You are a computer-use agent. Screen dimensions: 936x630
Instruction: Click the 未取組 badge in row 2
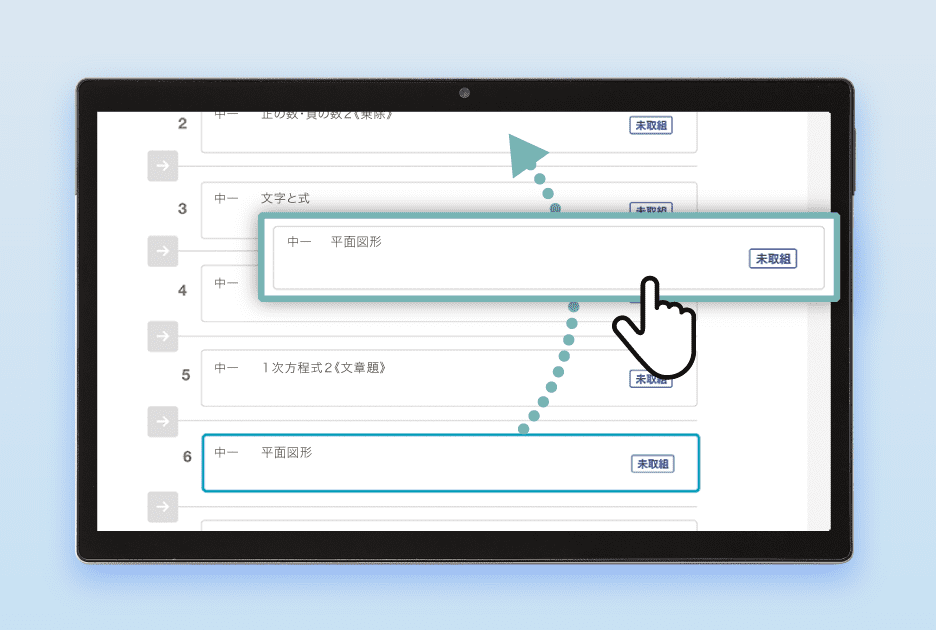coord(651,125)
